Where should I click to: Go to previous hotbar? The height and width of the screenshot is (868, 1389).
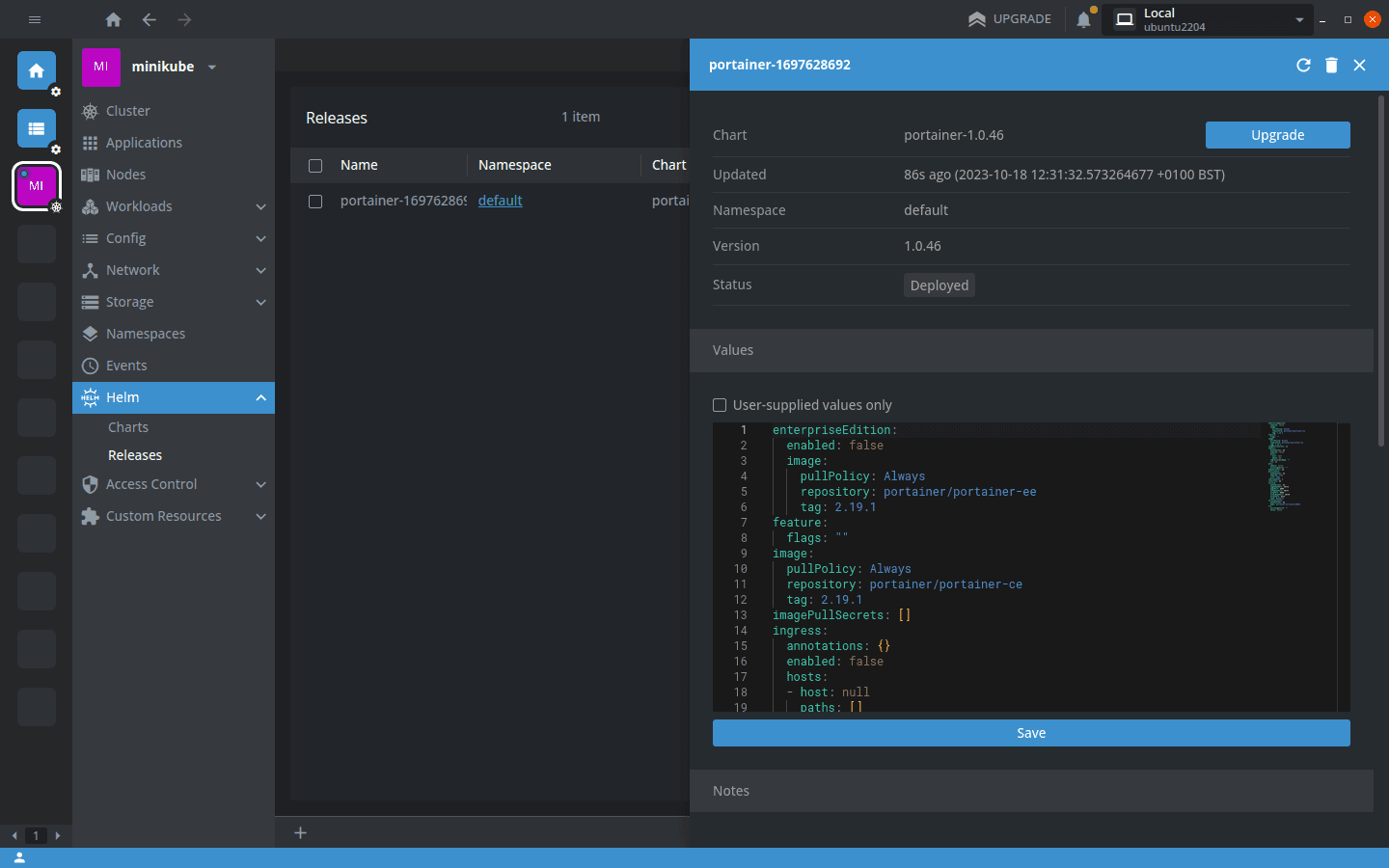[14, 835]
